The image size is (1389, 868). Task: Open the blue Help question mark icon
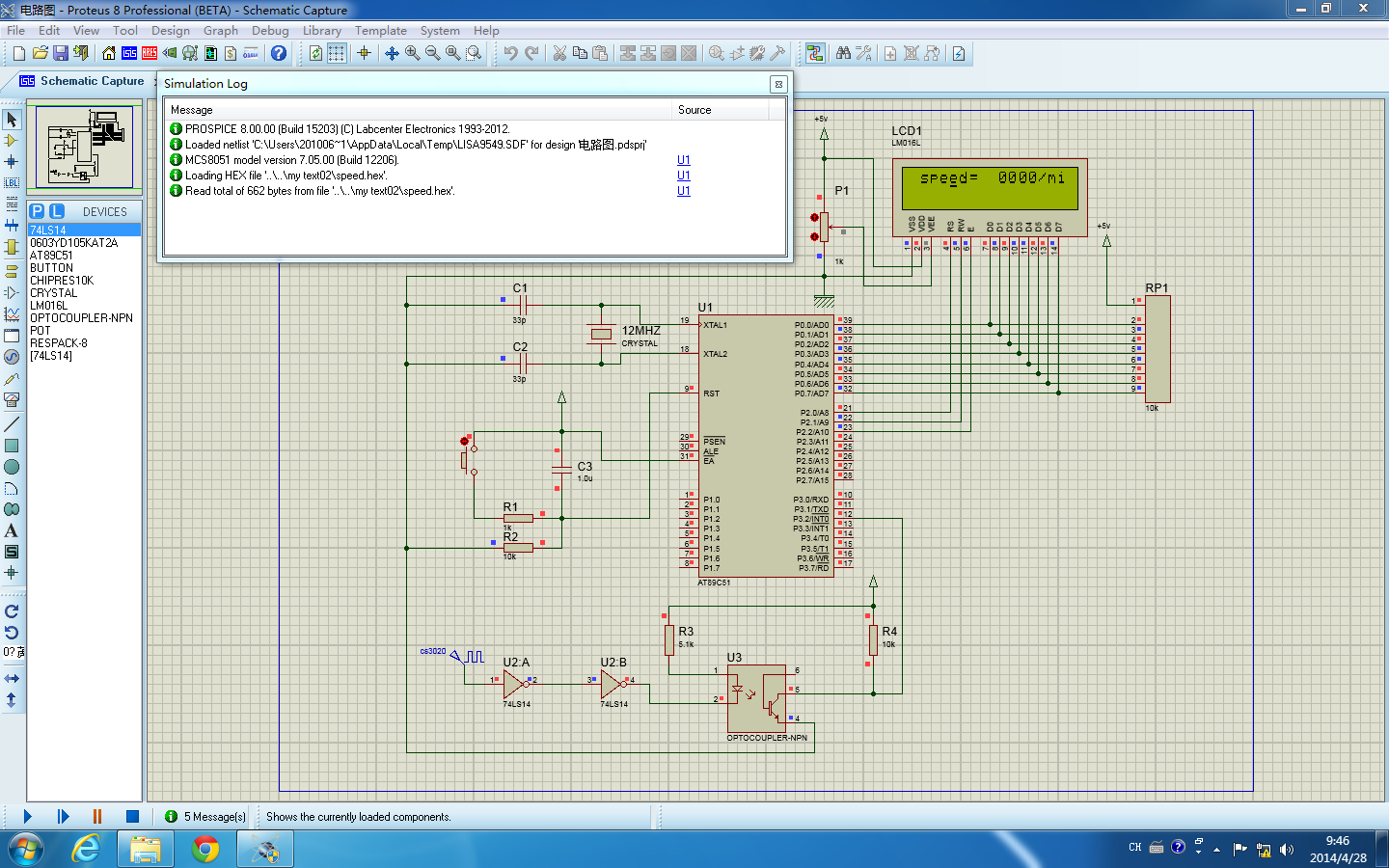point(279,53)
